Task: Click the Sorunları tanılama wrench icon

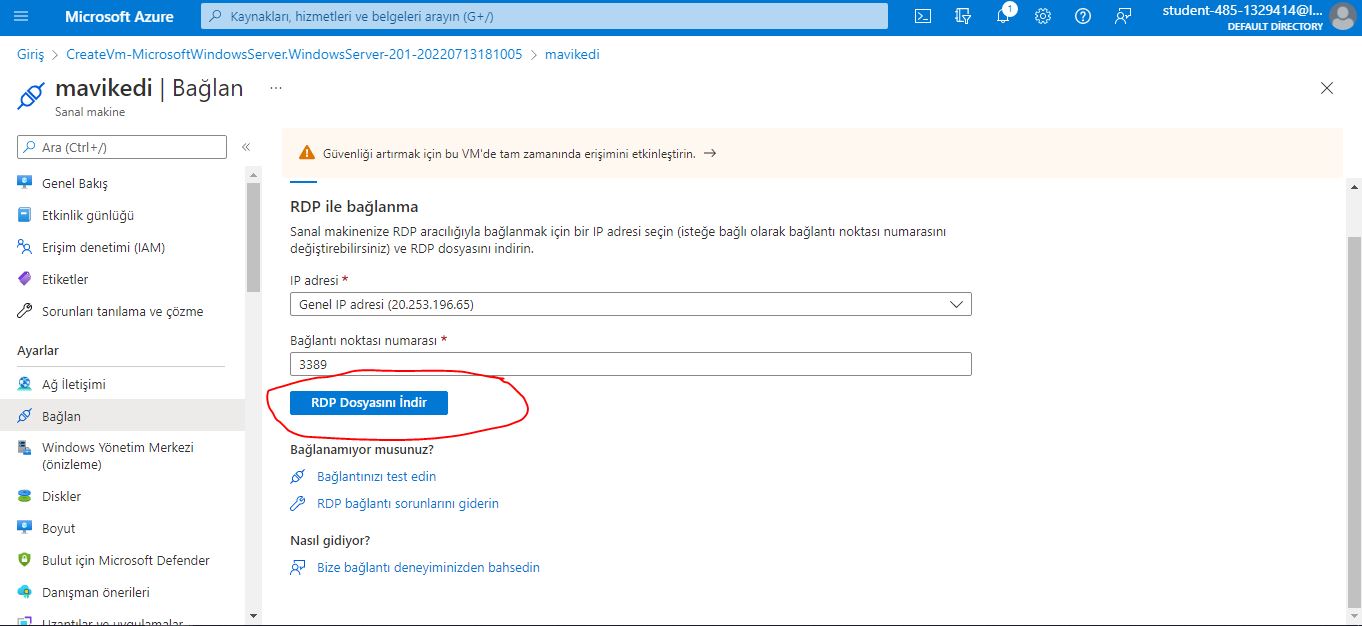Action: point(25,311)
